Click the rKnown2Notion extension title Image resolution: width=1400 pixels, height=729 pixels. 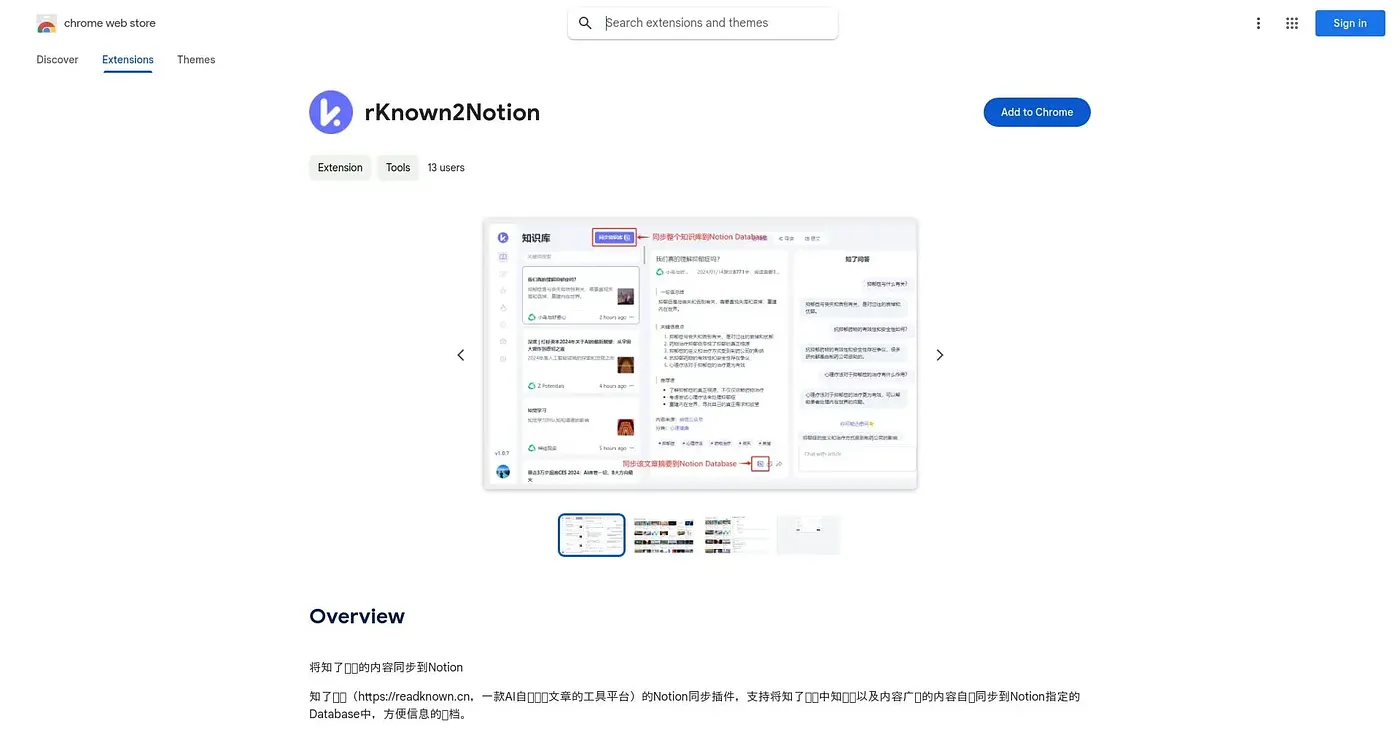452,112
